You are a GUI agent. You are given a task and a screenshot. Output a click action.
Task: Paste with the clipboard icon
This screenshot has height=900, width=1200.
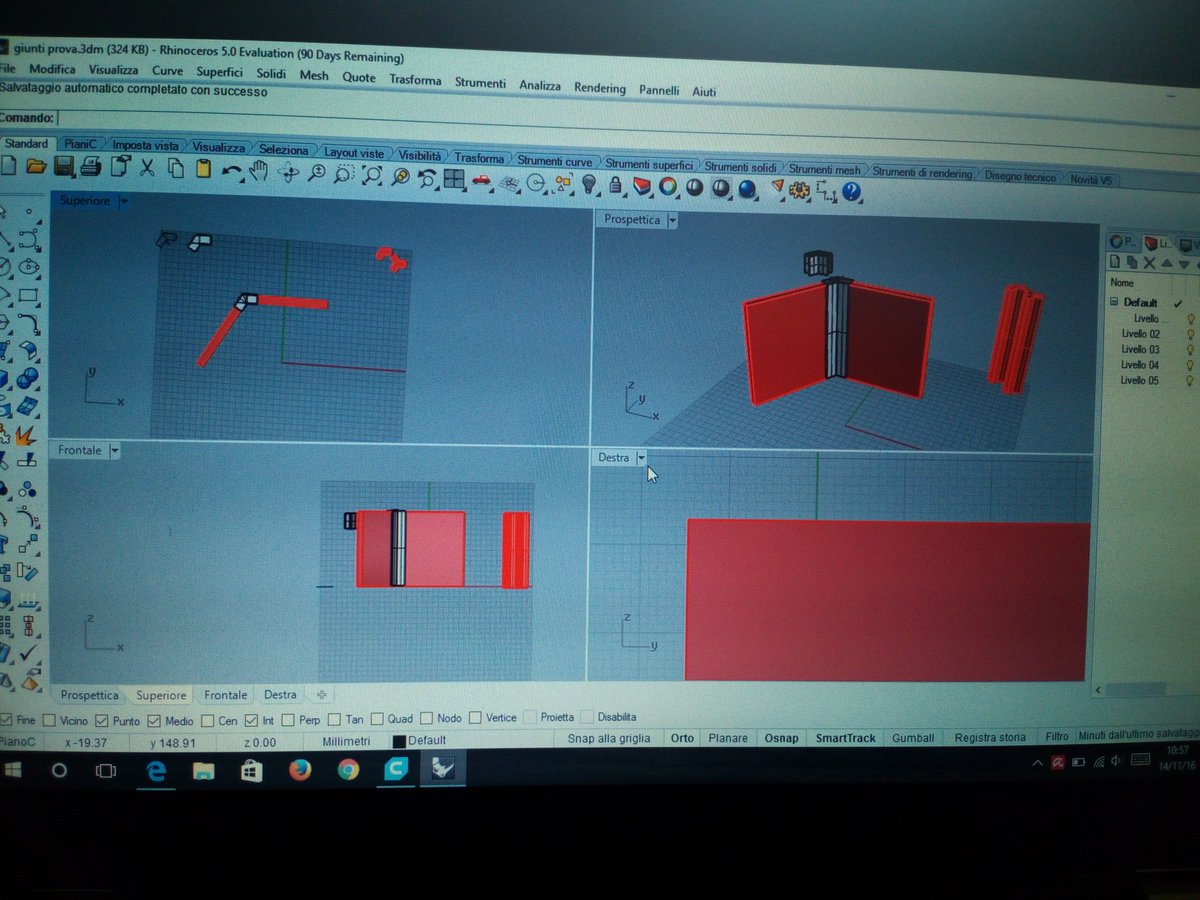[x=203, y=169]
